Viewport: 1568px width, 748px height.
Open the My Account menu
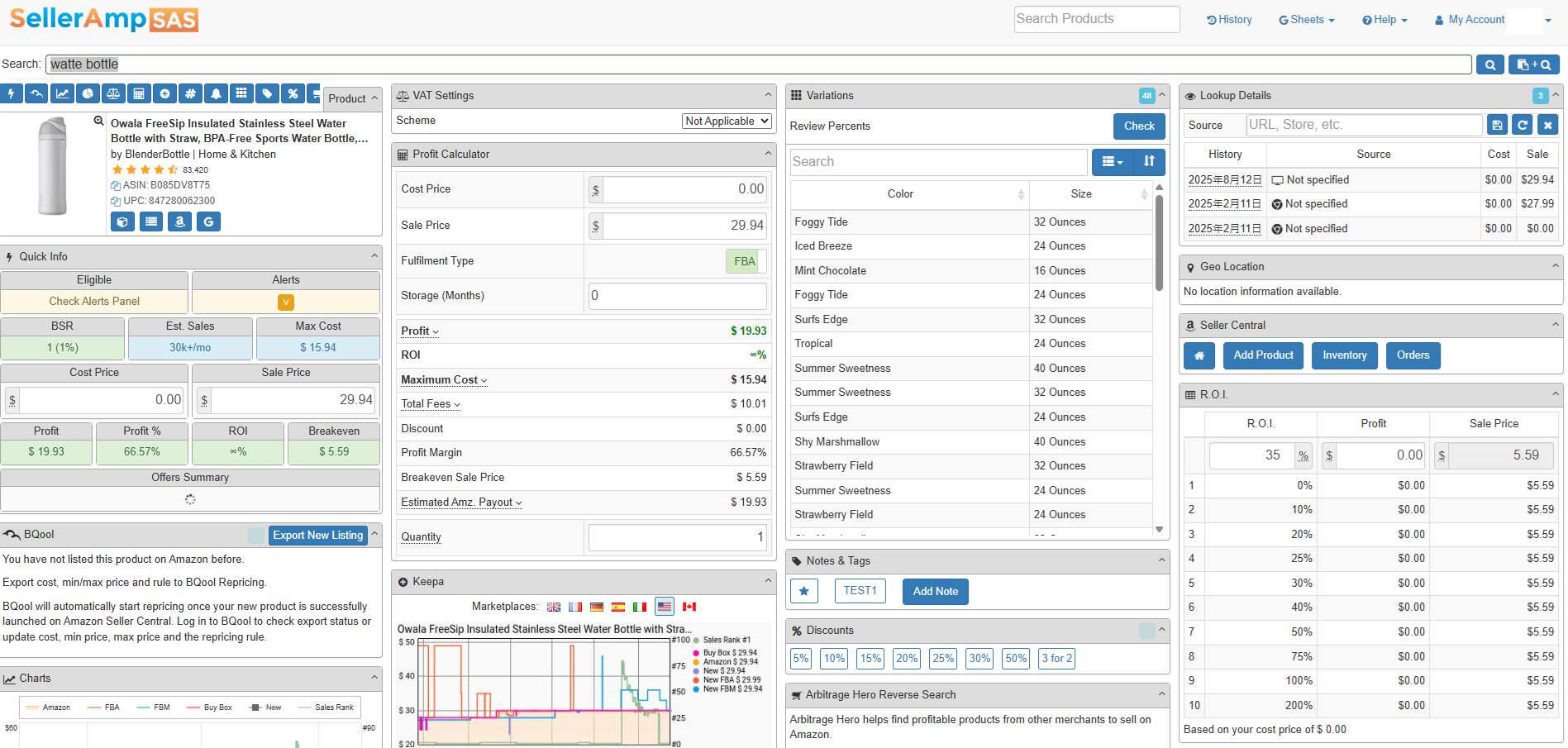coord(1493,20)
